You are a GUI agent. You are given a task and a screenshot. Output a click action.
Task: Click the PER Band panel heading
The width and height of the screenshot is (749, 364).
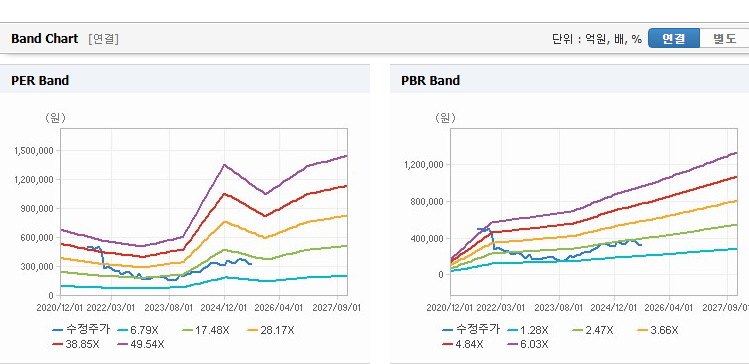[x=40, y=81]
